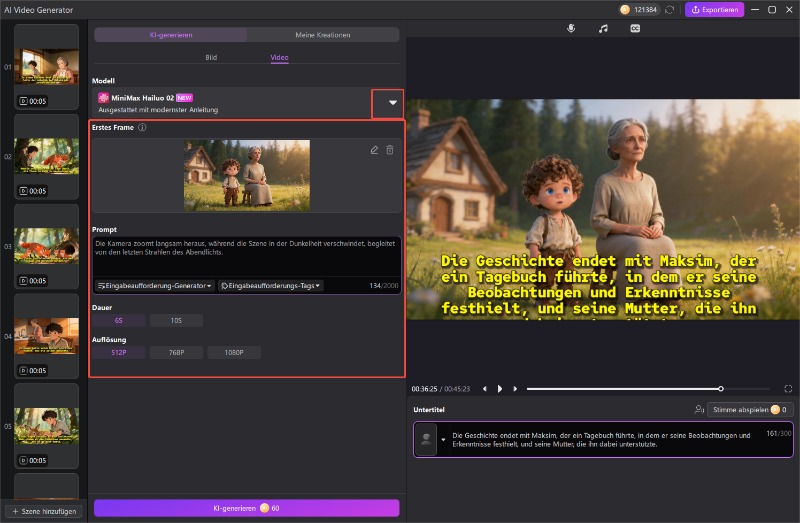800x523 pixels.
Task: Click the microphone voiceover icon above preview
Action: pyautogui.click(x=571, y=29)
